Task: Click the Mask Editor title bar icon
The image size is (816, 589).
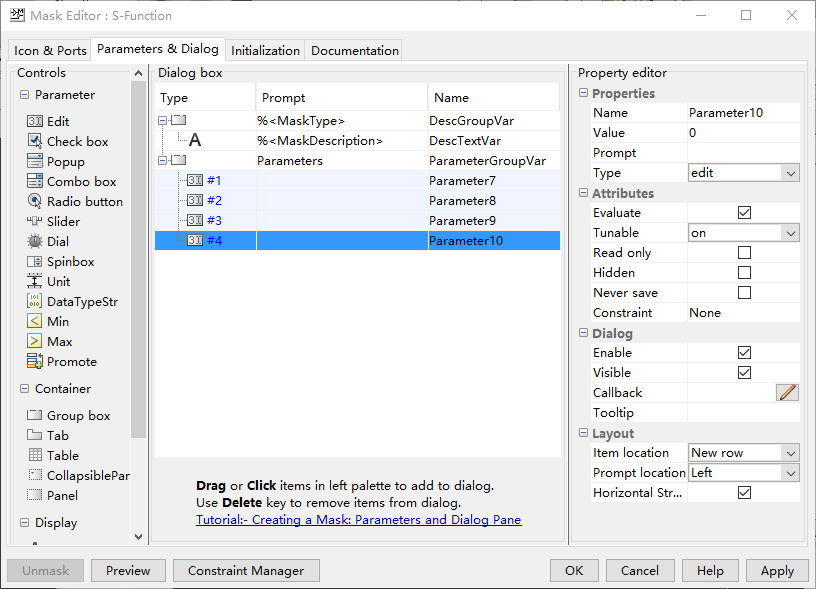Action: [17, 15]
